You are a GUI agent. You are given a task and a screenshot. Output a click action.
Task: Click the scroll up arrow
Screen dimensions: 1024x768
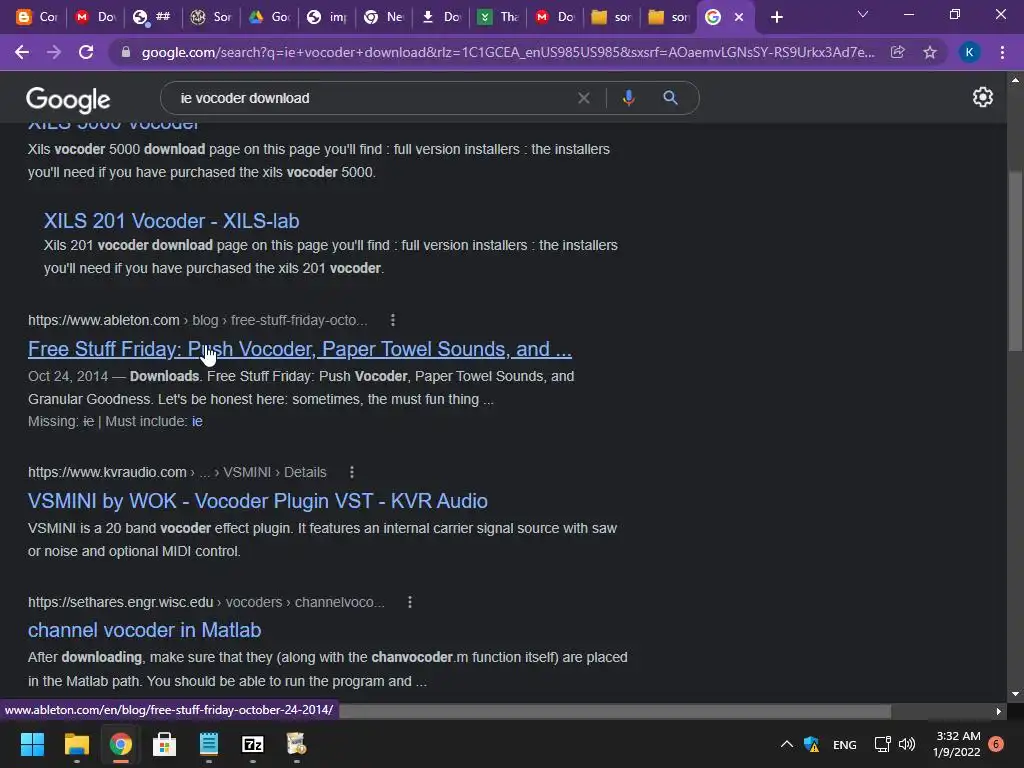1015,80
